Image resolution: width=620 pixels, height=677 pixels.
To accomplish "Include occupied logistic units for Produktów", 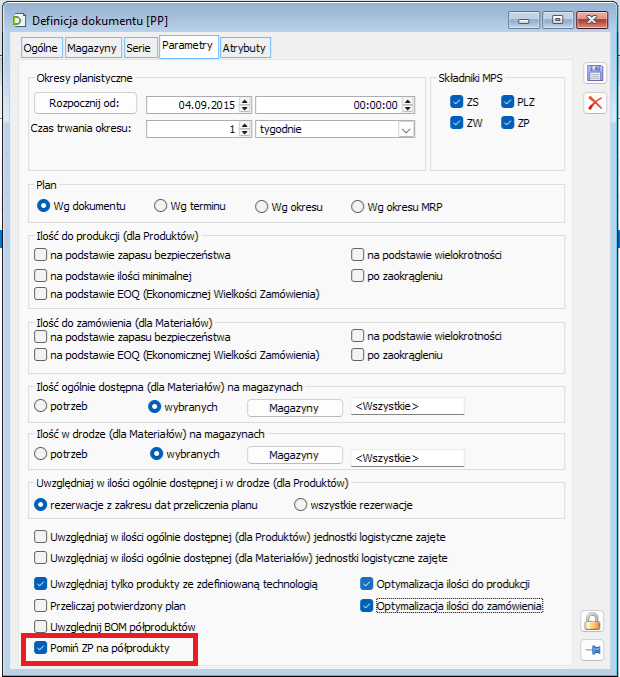I will click(x=41, y=537).
